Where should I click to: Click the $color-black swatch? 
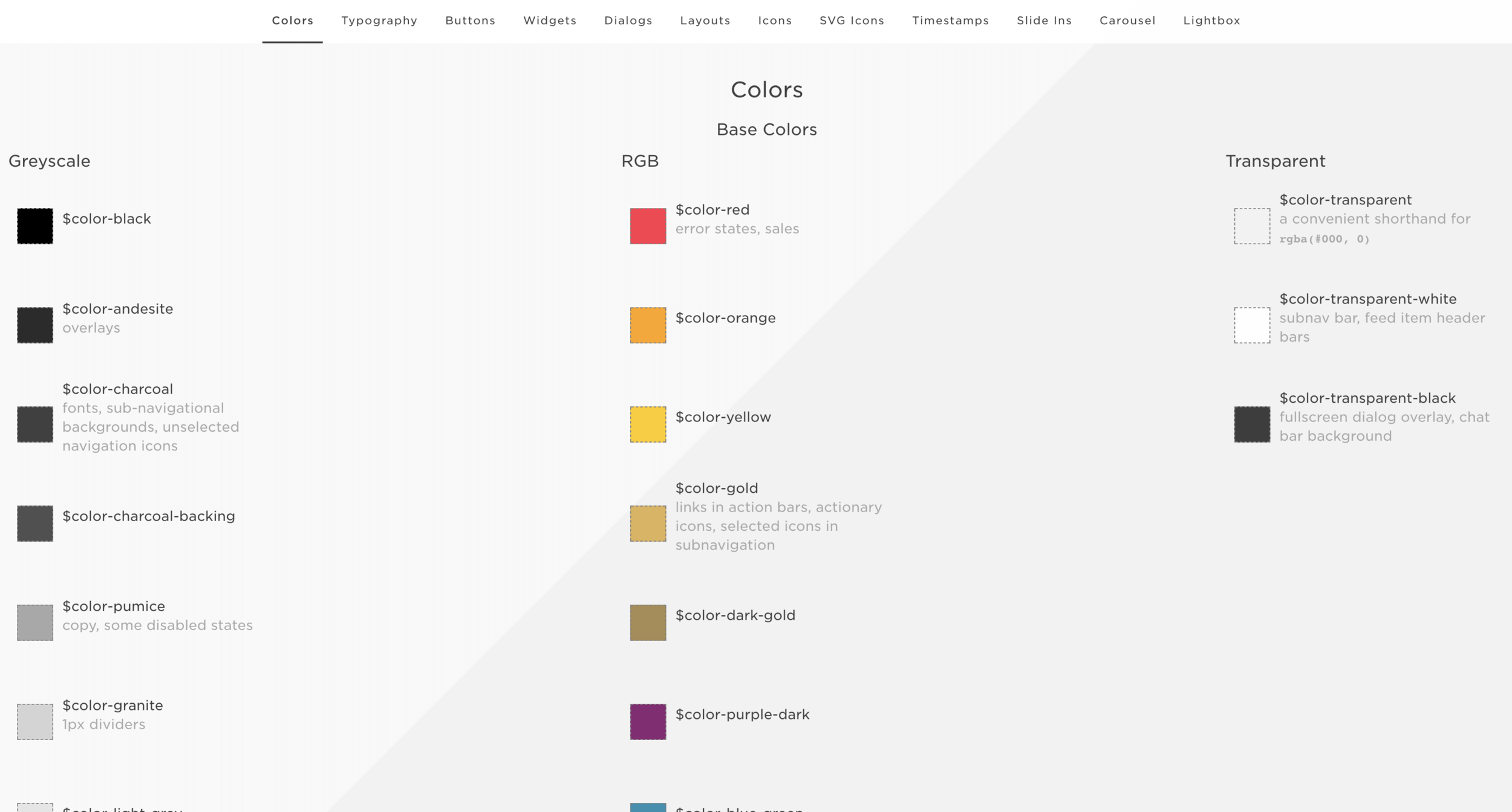(x=35, y=226)
